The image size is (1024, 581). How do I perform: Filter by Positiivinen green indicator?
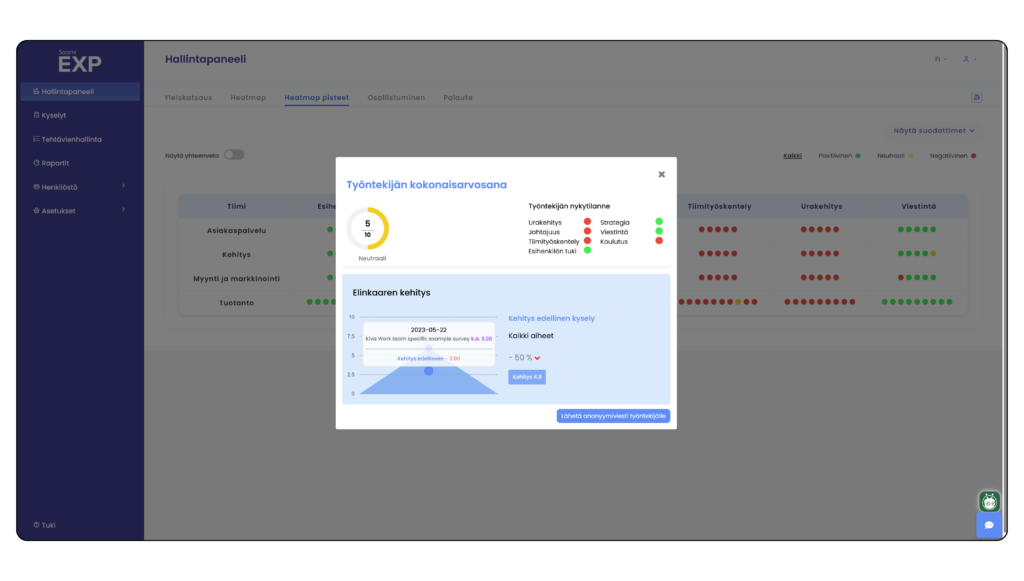click(x=857, y=156)
